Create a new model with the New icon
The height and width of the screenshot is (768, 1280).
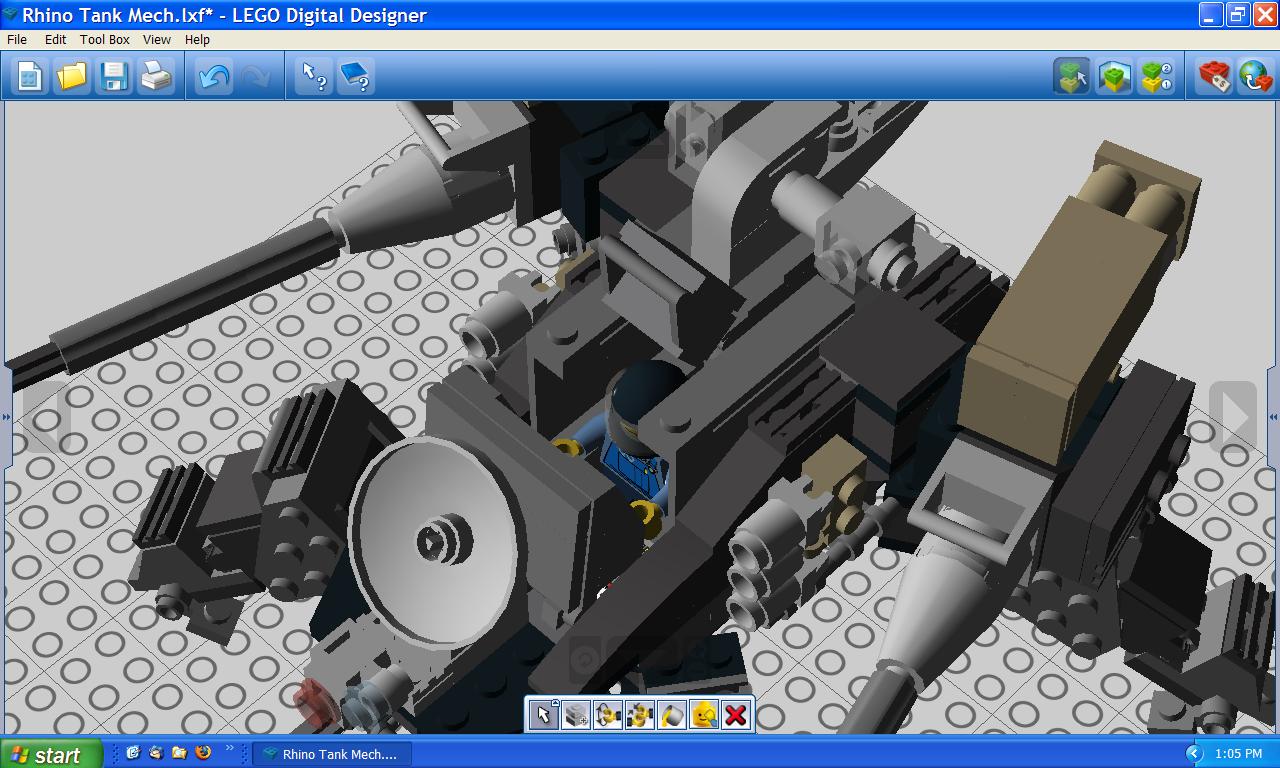pos(30,76)
